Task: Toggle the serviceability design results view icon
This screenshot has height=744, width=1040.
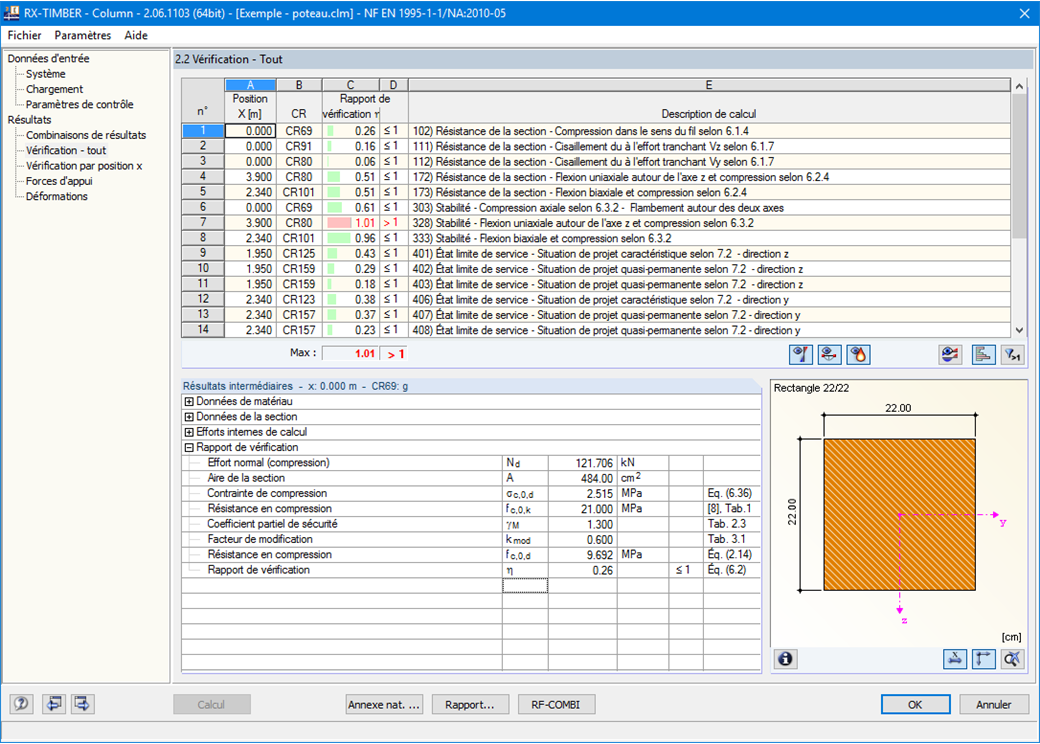Action: coord(829,355)
